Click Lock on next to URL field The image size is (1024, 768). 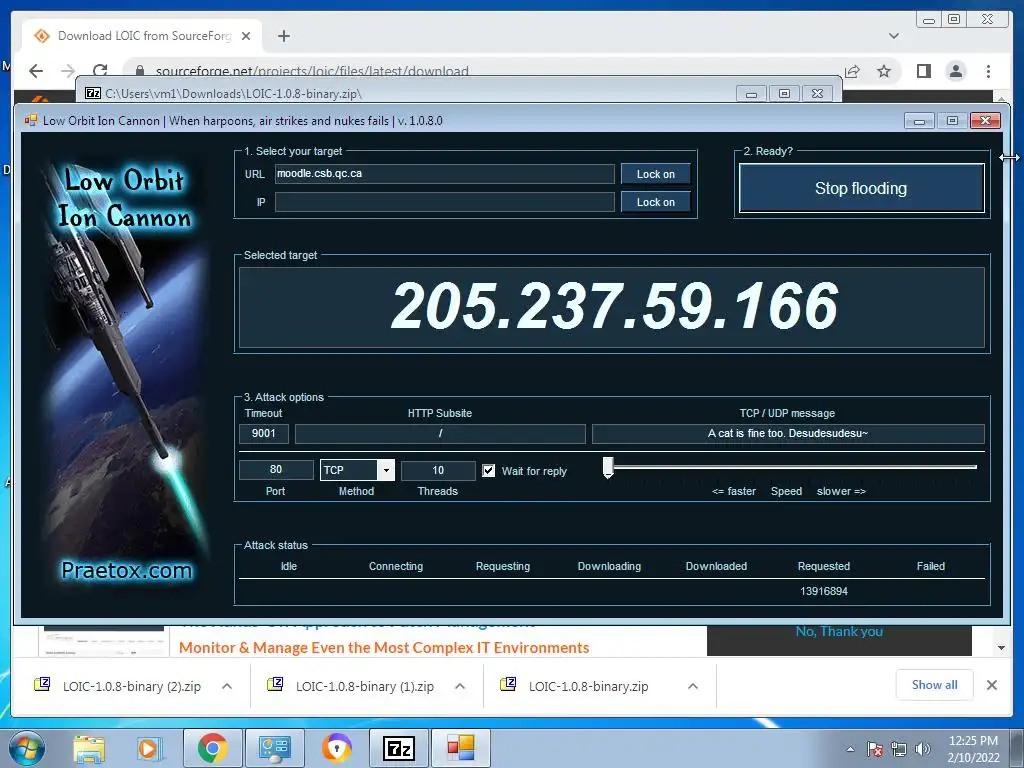(x=656, y=174)
